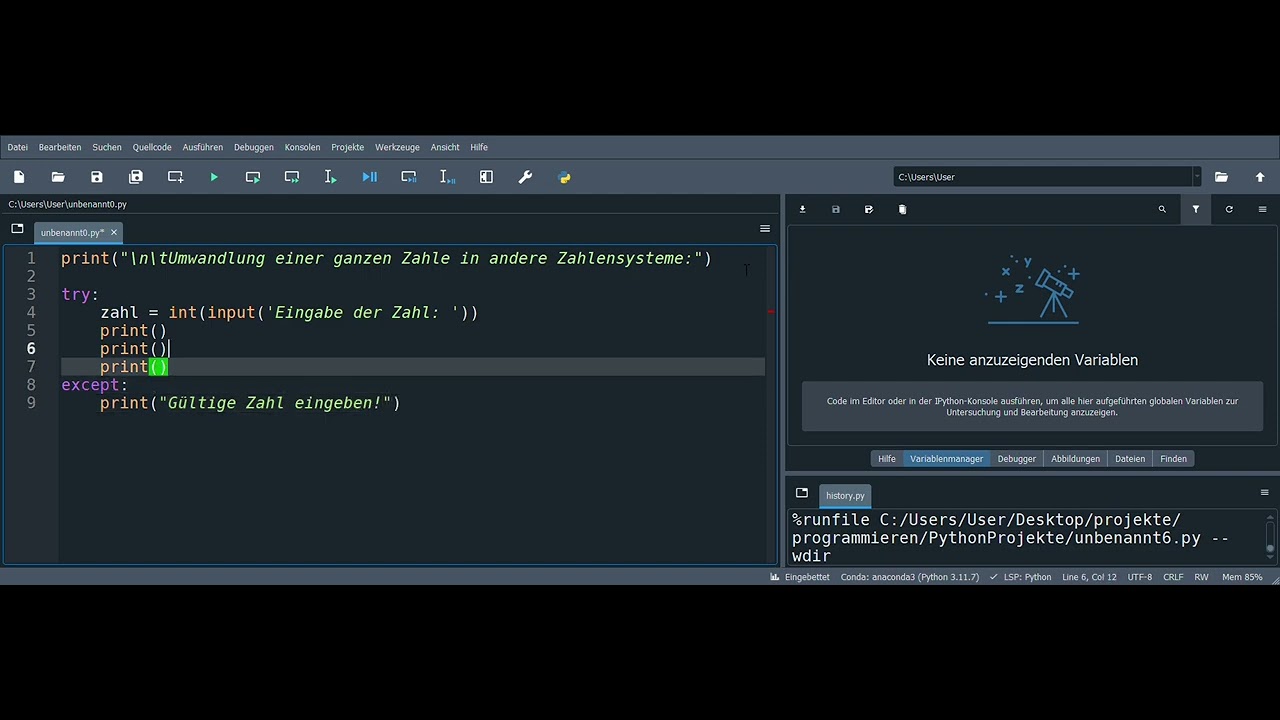The width and height of the screenshot is (1280, 720).
Task: Open the PYTHONPATH manager
Action: click(565, 177)
